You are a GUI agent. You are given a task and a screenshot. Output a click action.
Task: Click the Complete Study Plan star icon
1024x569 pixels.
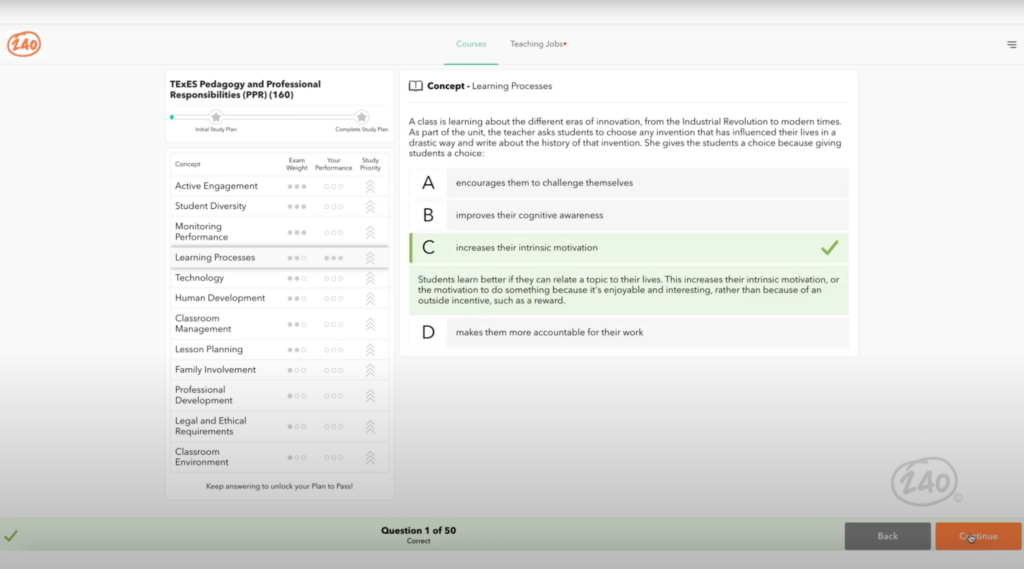click(361, 117)
